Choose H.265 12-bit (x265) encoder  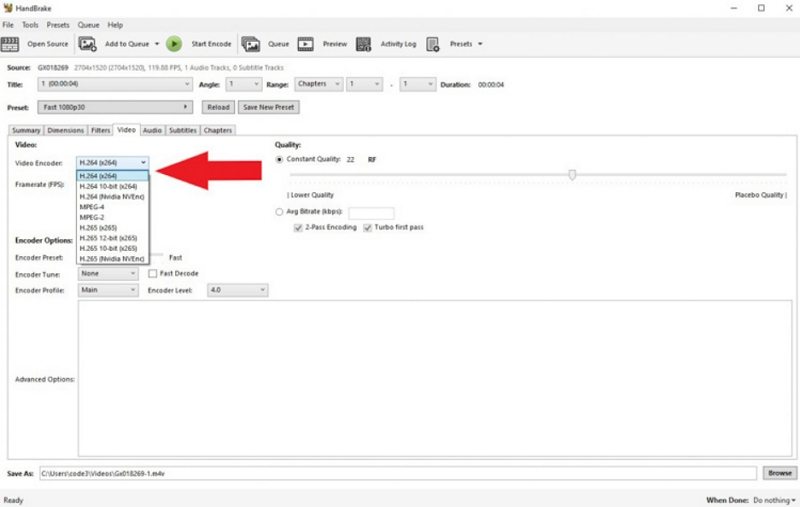pos(113,238)
